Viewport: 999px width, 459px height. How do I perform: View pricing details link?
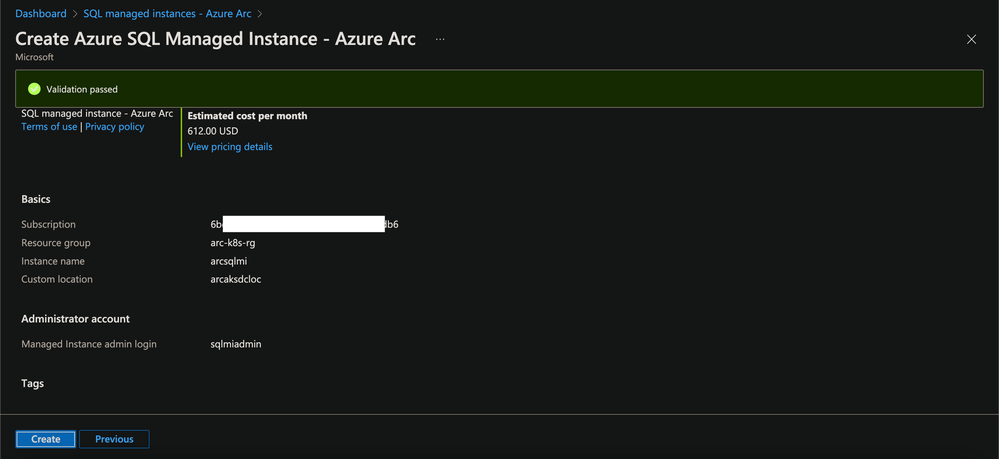coord(229,147)
